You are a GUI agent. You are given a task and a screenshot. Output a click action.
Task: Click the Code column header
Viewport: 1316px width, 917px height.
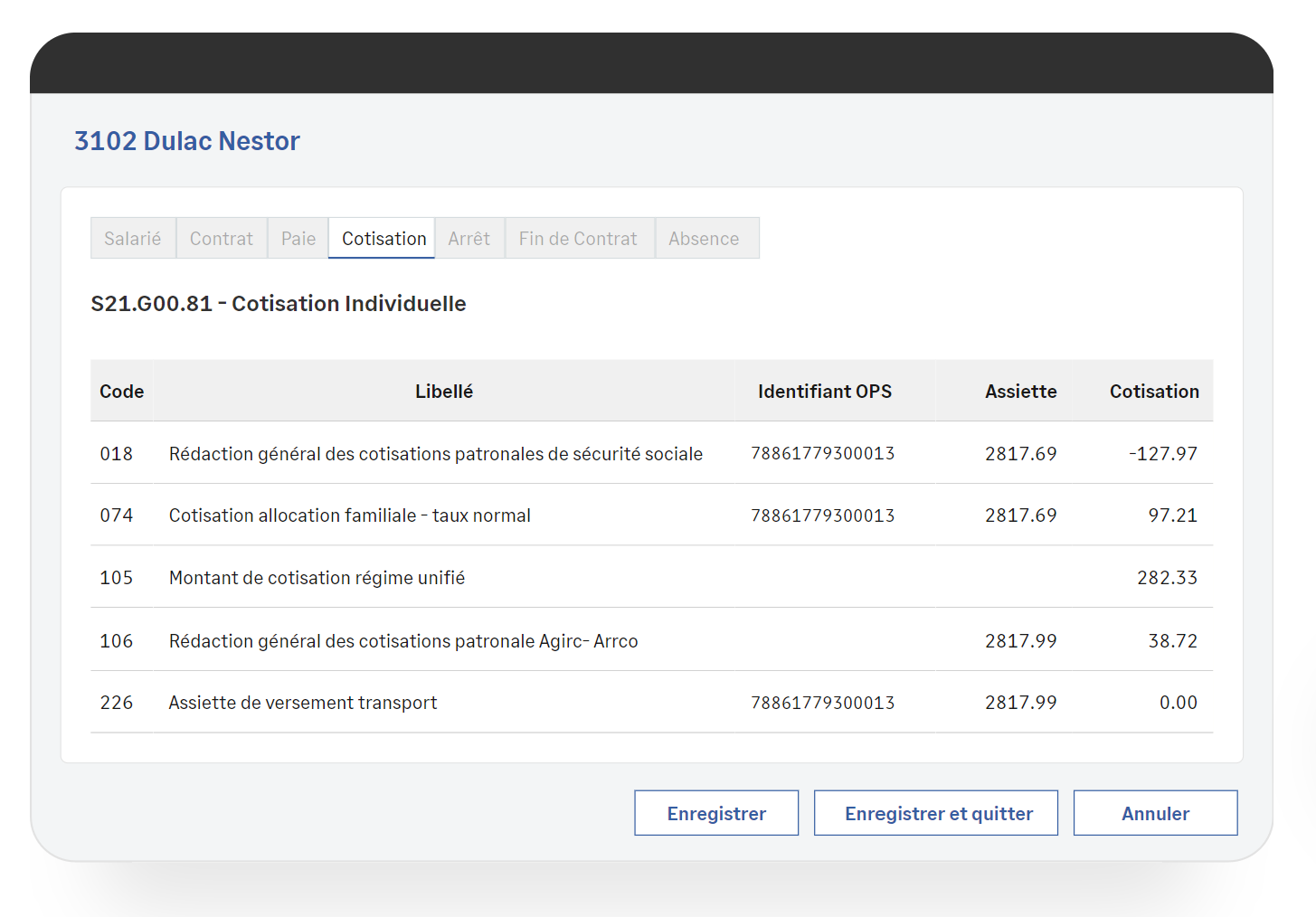[x=122, y=392]
